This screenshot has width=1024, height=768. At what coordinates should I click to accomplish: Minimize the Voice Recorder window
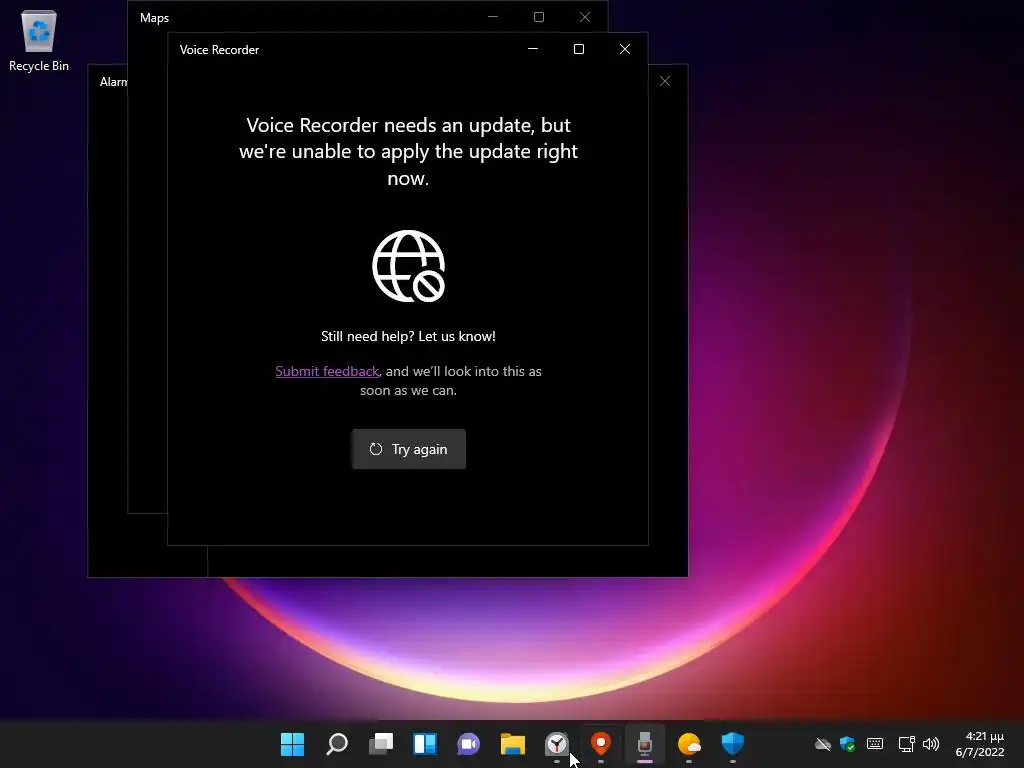[x=533, y=49]
